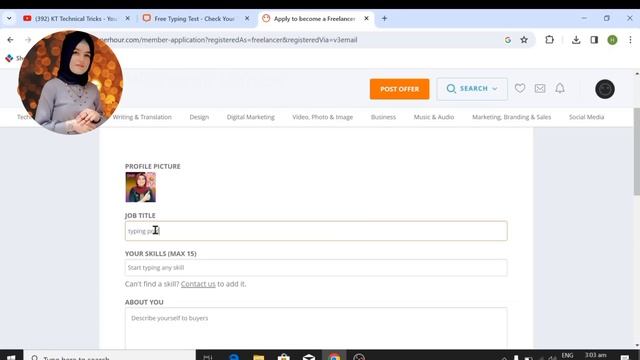Switch to the KT Technical Tricks YouTube tab
Viewport: 640px width, 360px height.
coord(76,18)
